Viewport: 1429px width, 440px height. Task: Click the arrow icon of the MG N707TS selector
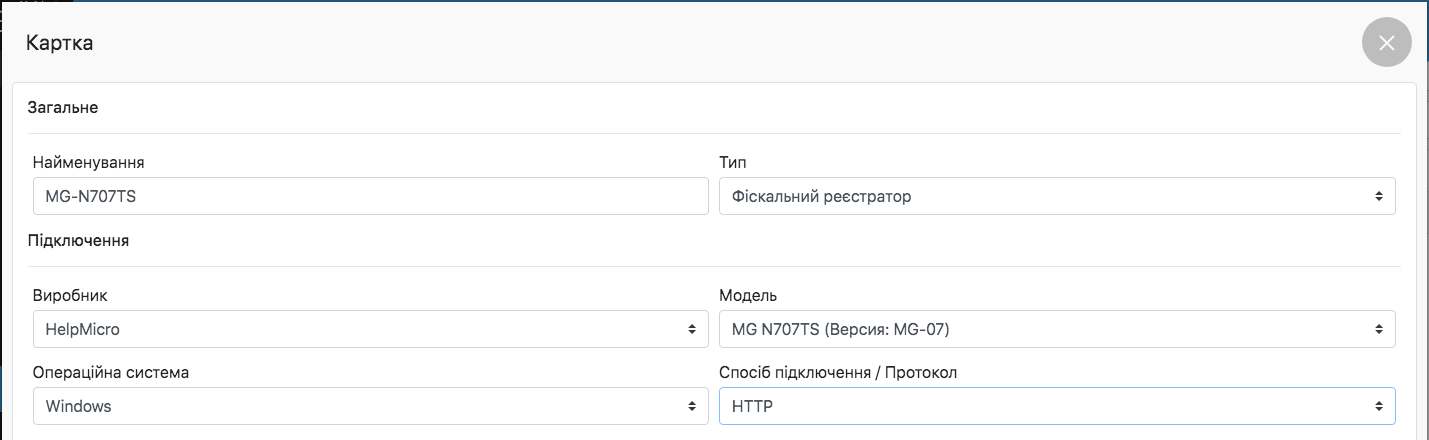point(1378,329)
